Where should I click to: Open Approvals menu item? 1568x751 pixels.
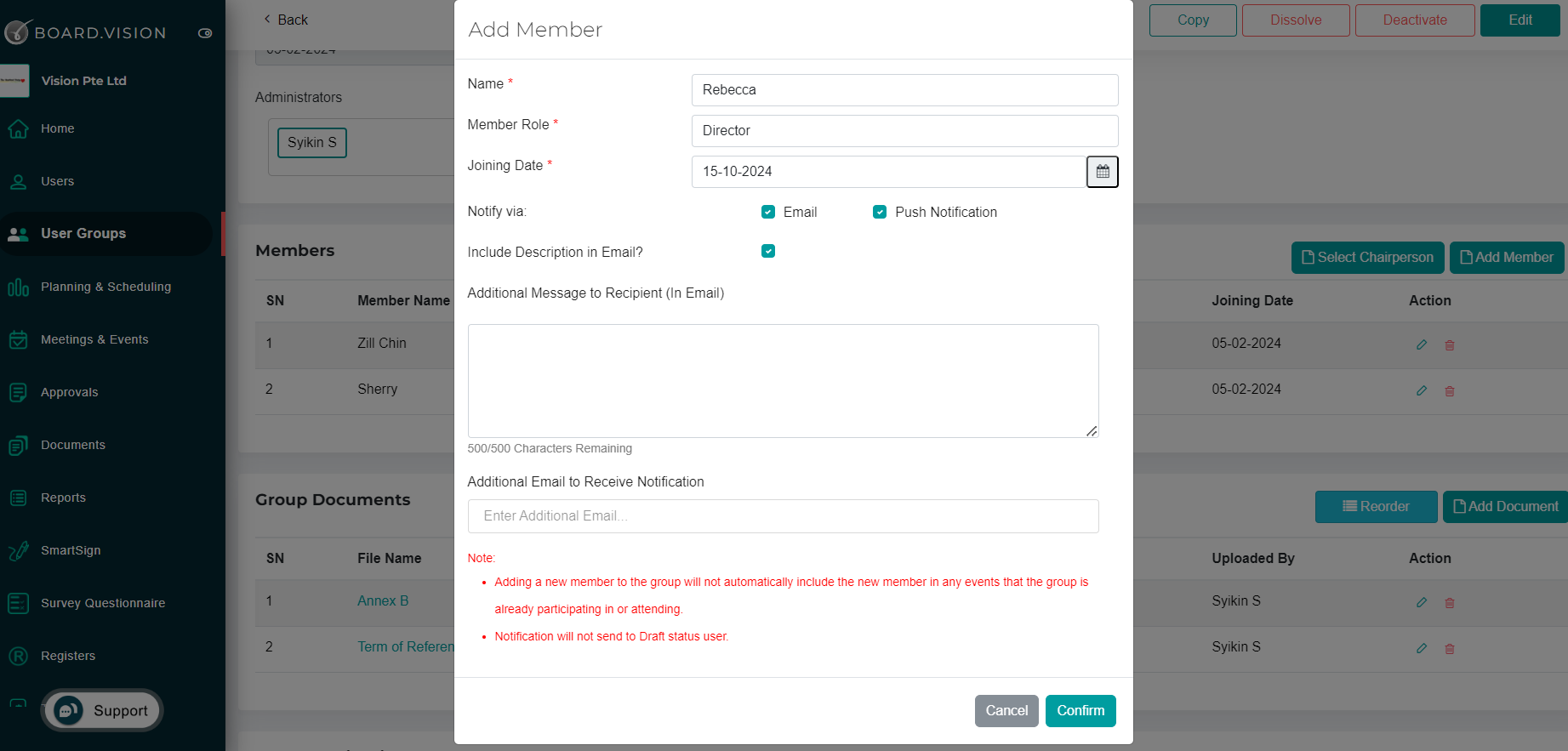[70, 392]
